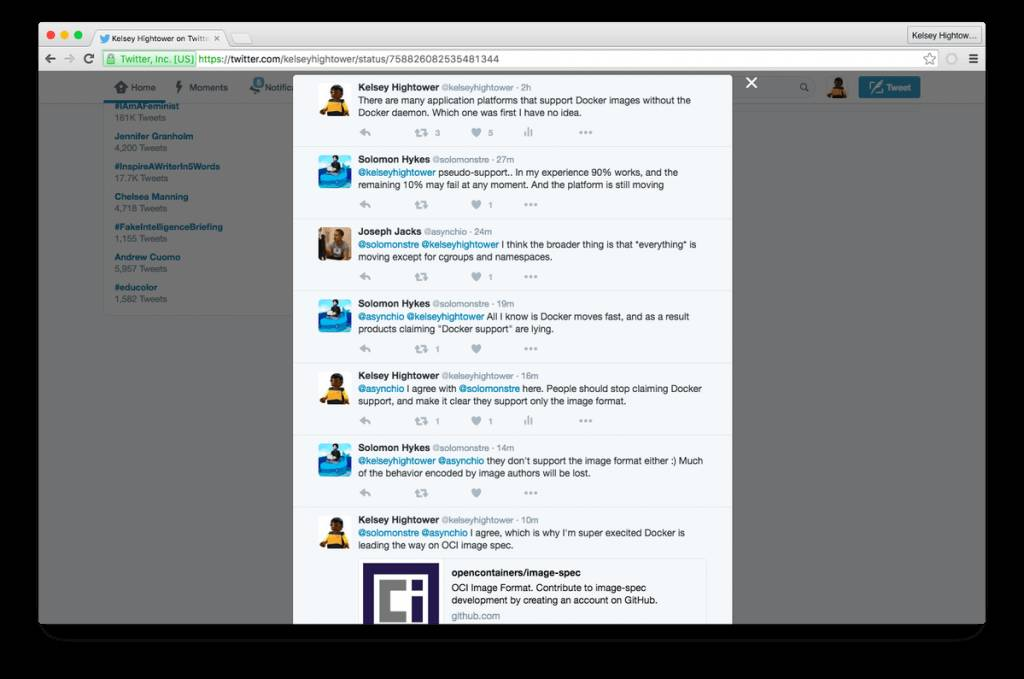Image resolution: width=1024 pixels, height=679 pixels.
Task: Like Solomon Hykes' 19m tweet
Action: tap(476, 349)
